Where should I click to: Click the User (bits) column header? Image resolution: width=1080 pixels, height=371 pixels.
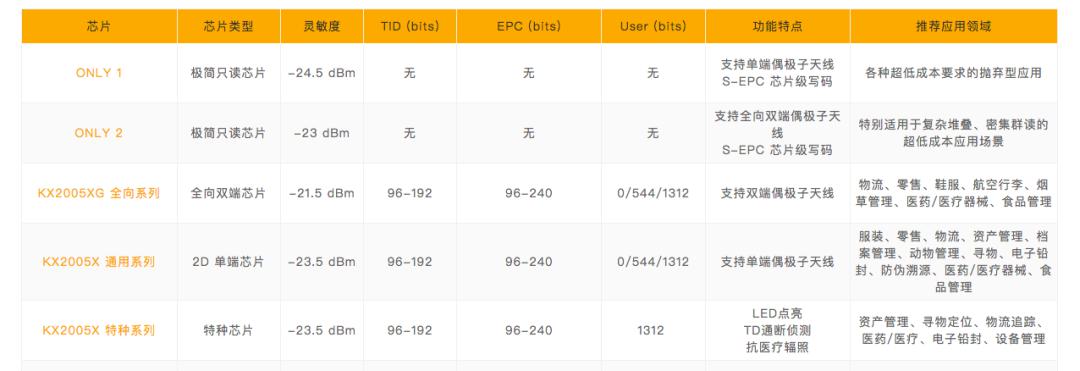click(653, 27)
